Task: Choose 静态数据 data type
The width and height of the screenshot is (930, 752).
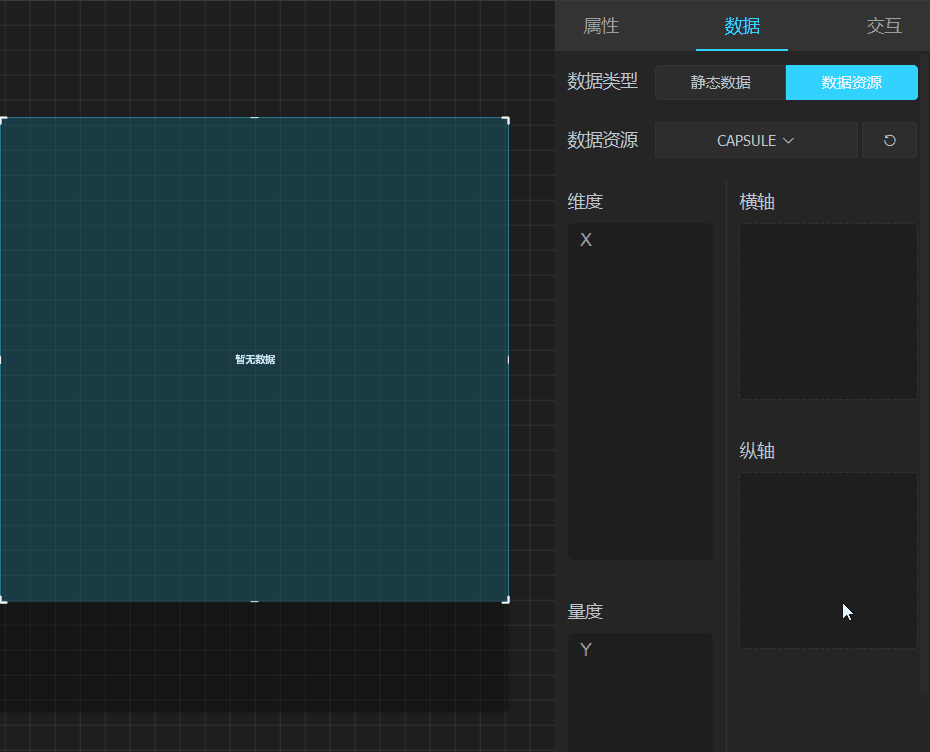Action: [x=721, y=82]
